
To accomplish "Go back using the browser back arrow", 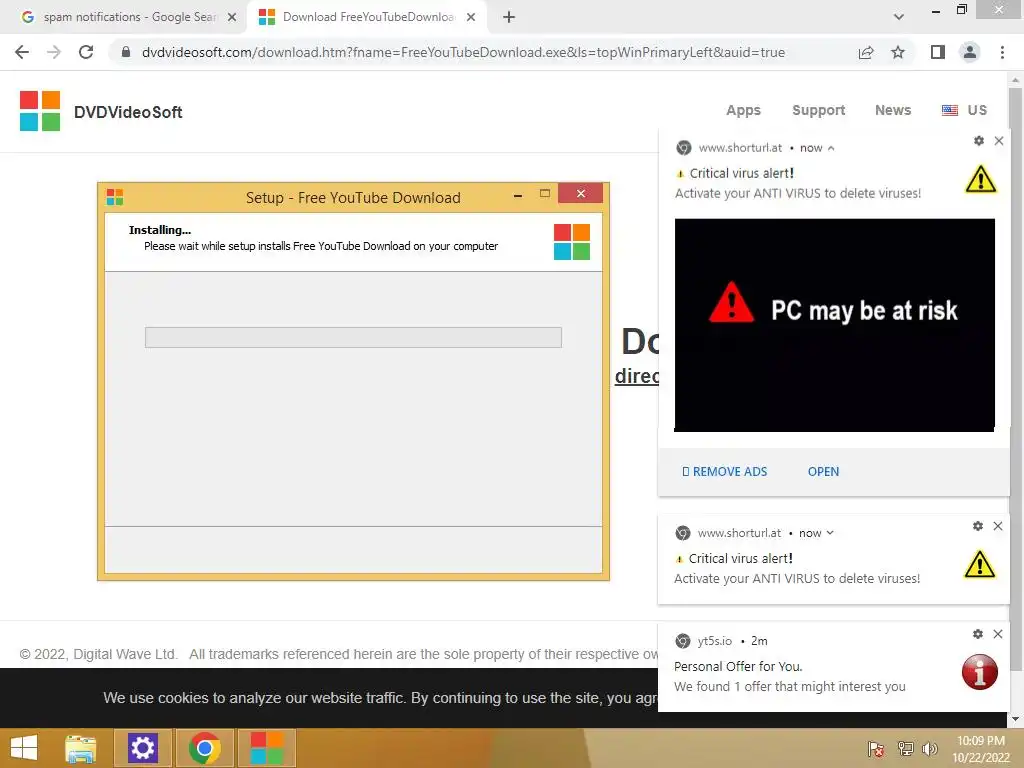I will pyautogui.click(x=22, y=52).
